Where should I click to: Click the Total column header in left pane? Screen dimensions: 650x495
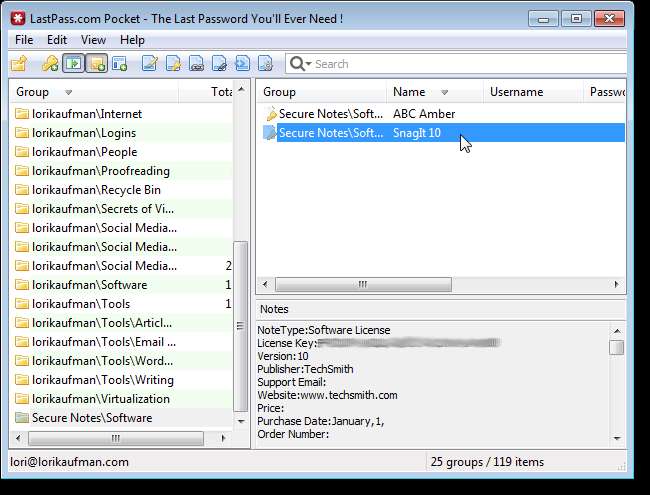[x=206, y=92]
